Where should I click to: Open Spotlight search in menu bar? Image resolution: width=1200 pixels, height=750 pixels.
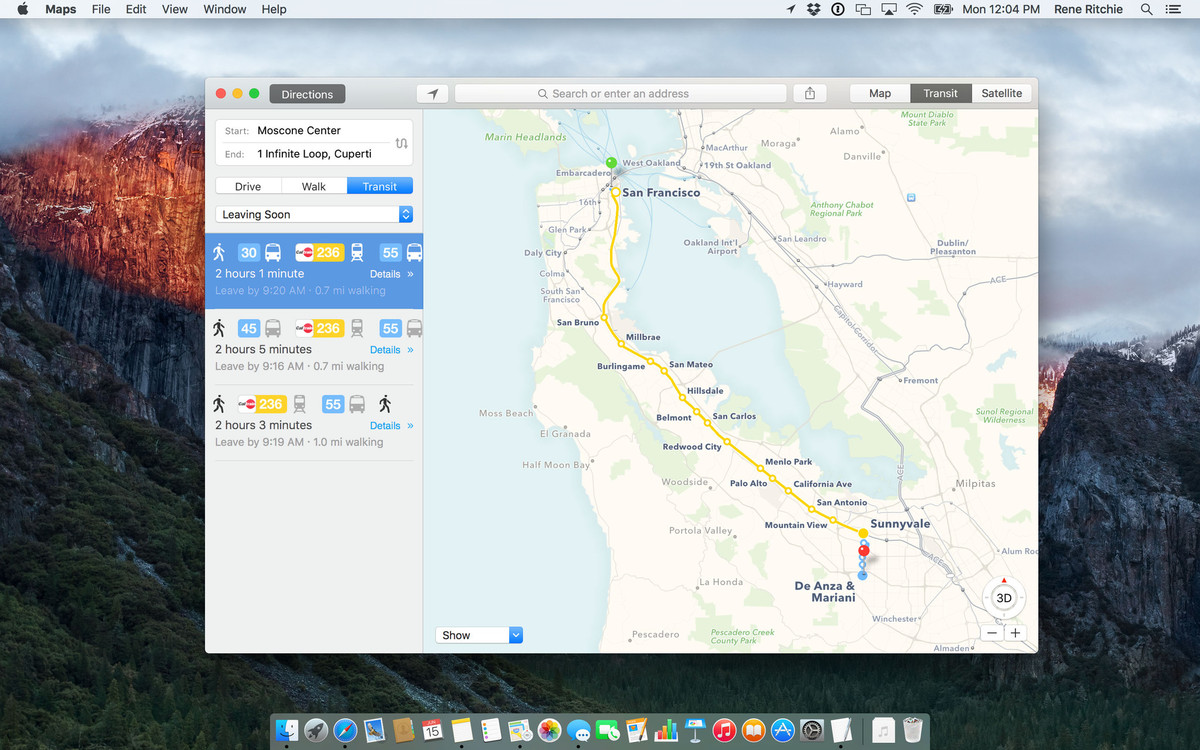click(1146, 9)
